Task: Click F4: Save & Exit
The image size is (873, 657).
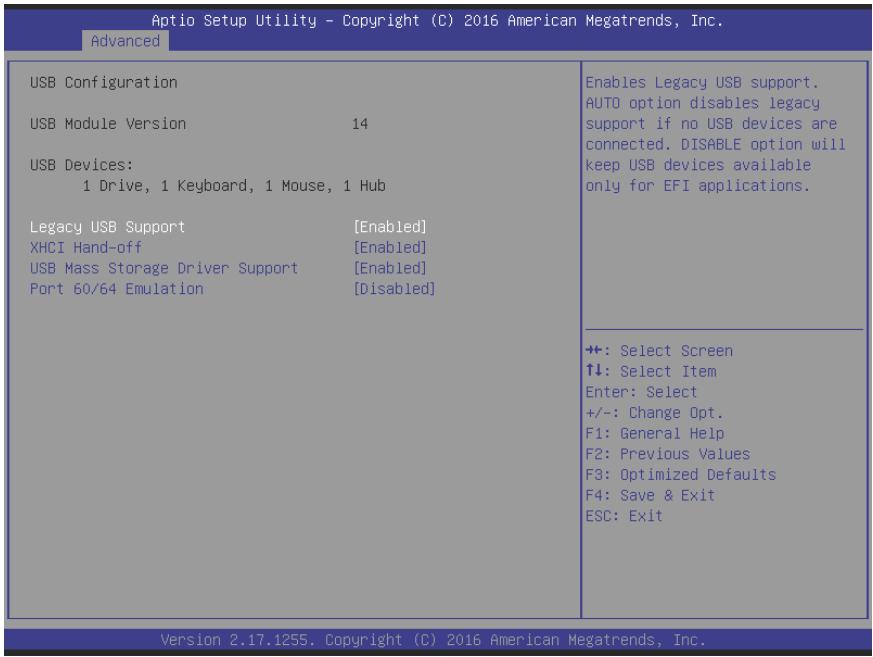Action: (650, 495)
